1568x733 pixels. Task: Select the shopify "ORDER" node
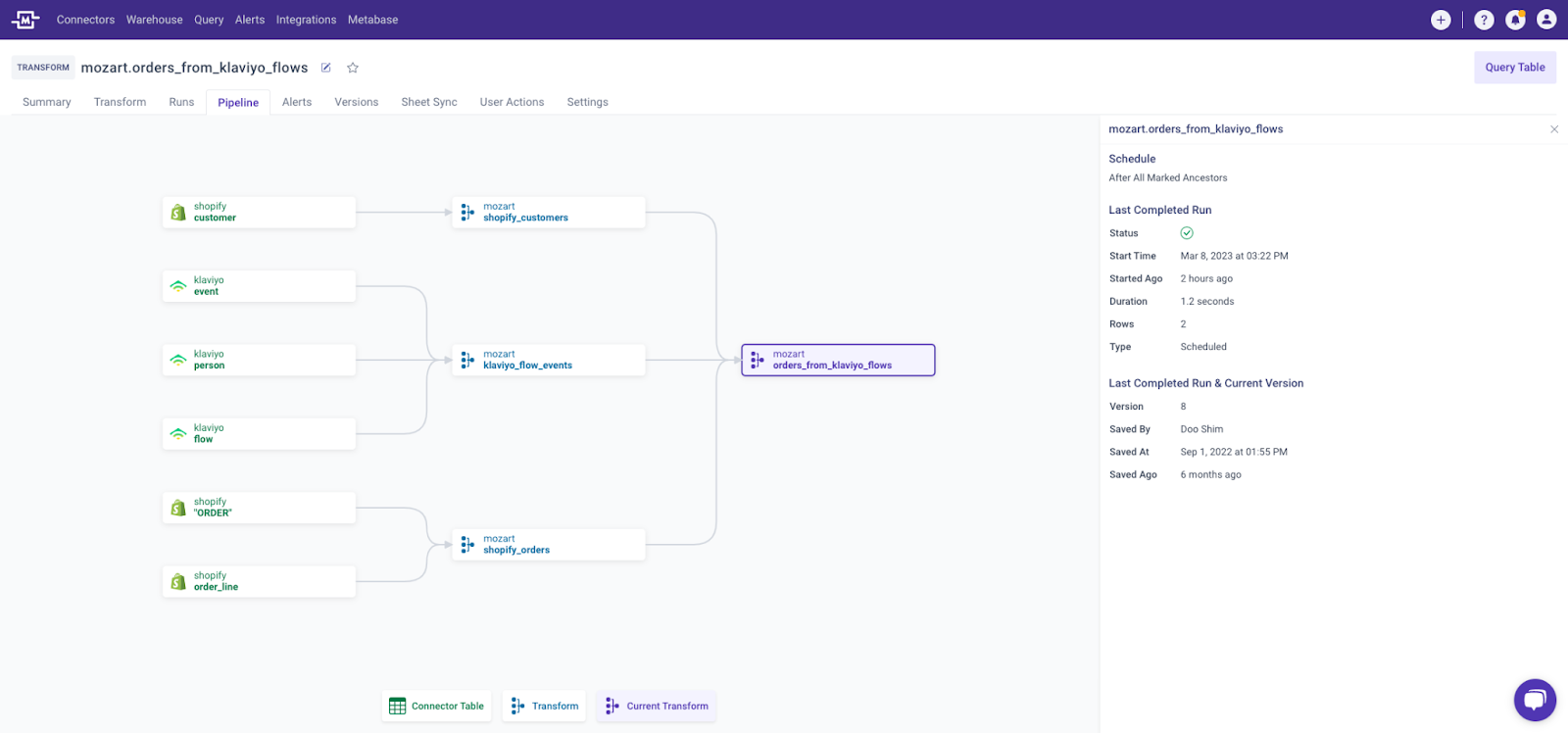259,508
